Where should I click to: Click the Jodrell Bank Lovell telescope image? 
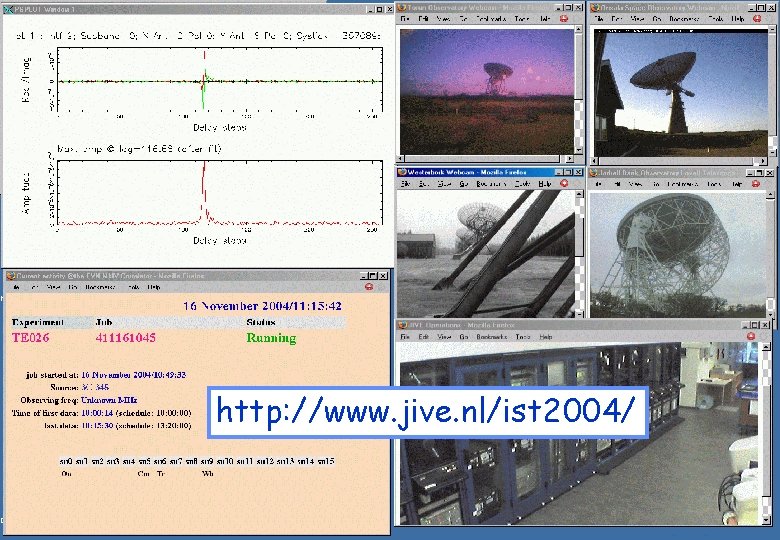tap(678, 255)
